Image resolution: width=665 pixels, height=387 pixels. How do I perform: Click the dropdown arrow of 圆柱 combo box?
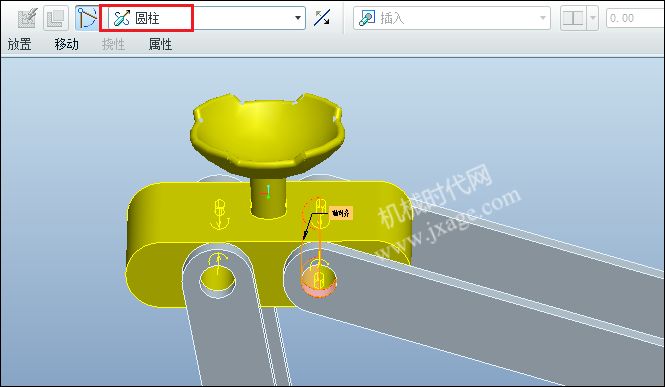(x=298, y=18)
